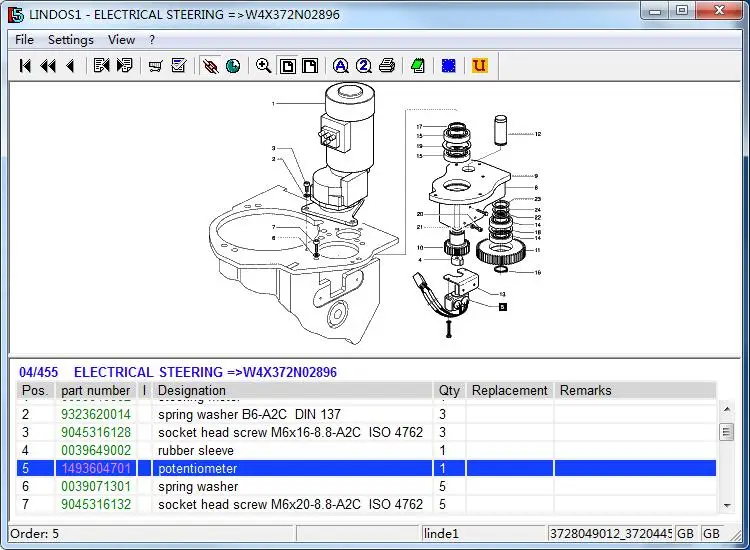
Task: Click the blue square dotted-border icon
Action: pos(449,66)
